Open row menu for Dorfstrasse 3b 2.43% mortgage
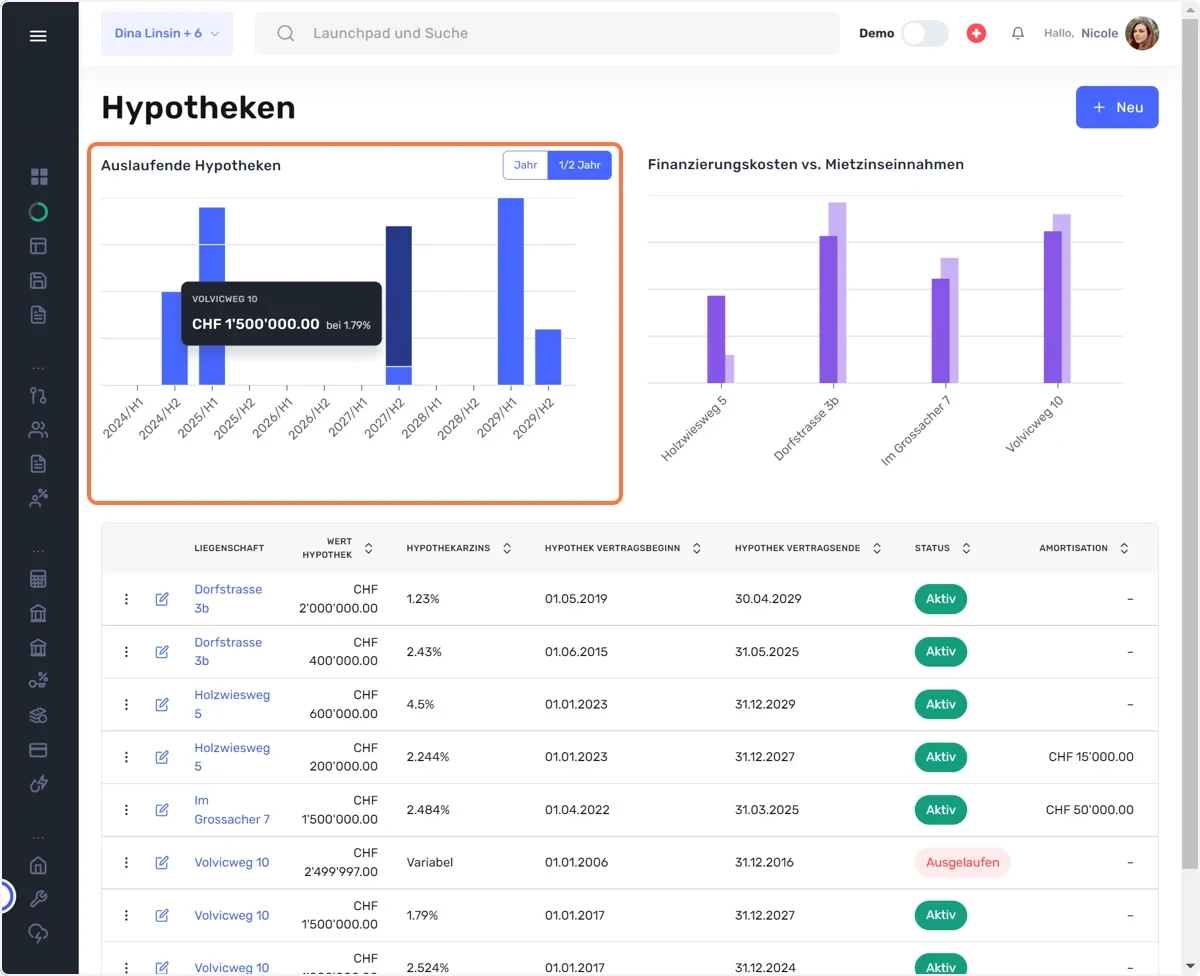Viewport: 1200px width, 976px height. tap(126, 652)
